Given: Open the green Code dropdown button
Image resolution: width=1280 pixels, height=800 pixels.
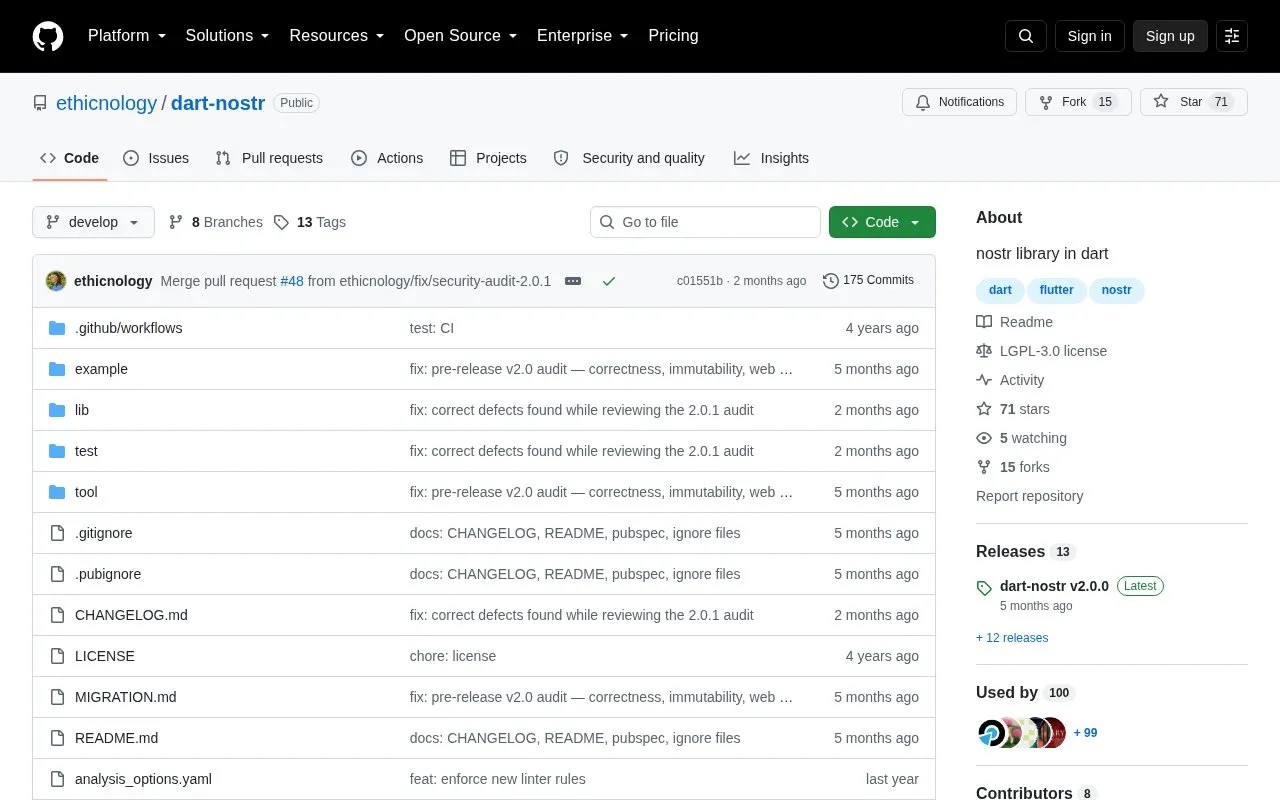Looking at the screenshot, I should click(882, 222).
